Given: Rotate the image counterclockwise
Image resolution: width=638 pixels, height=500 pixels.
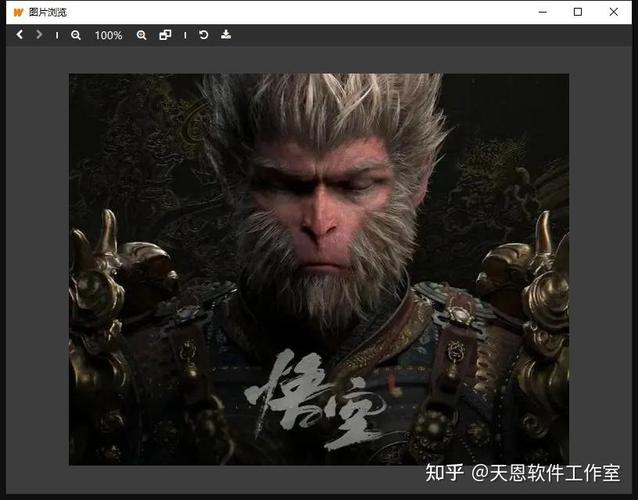Looking at the screenshot, I should pos(203,35).
